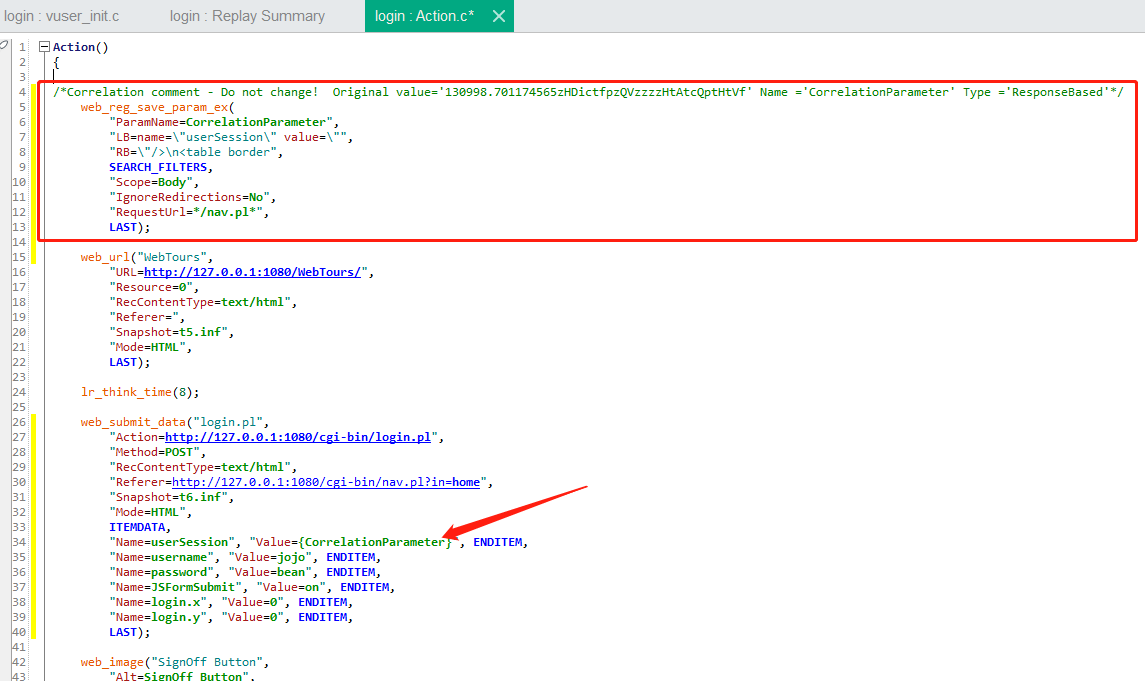1145x683 pixels.
Task: Click the Resource=0 argument
Action: coord(153,287)
